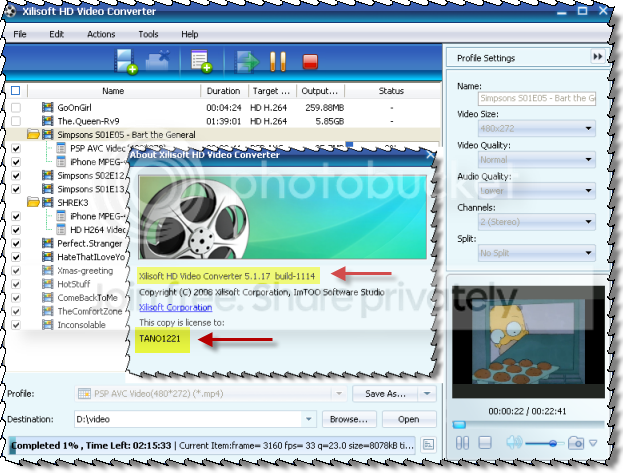Click the Remove file toolbar icon

click(158, 61)
